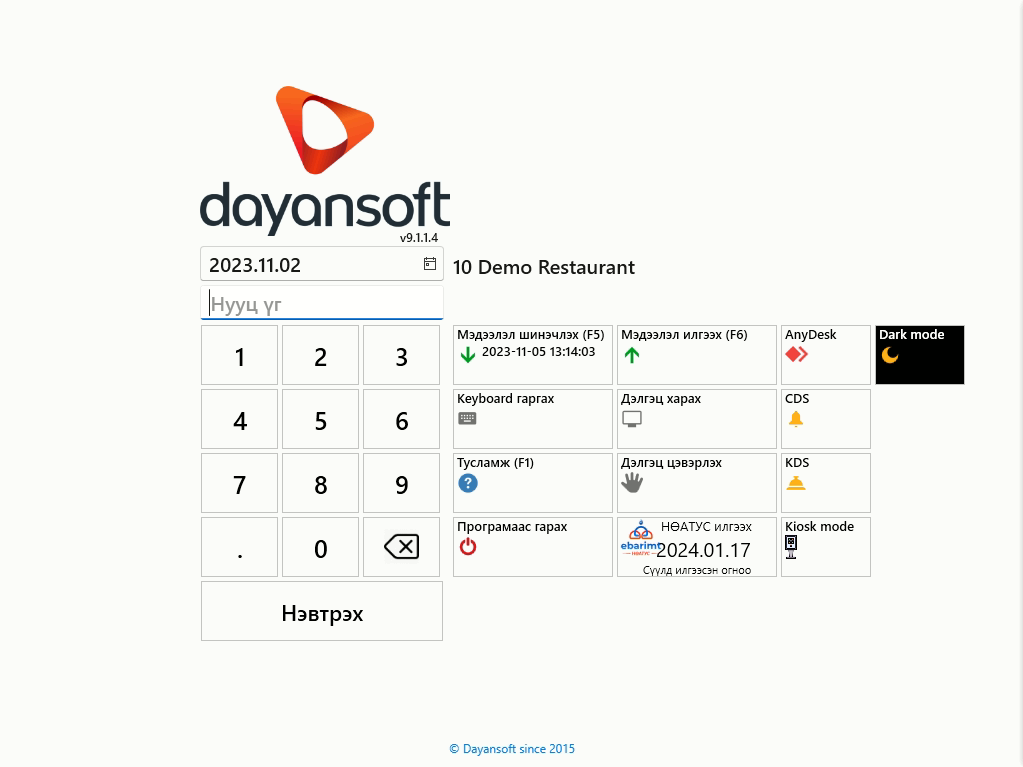Click the backspace key on keypad

tap(401, 547)
